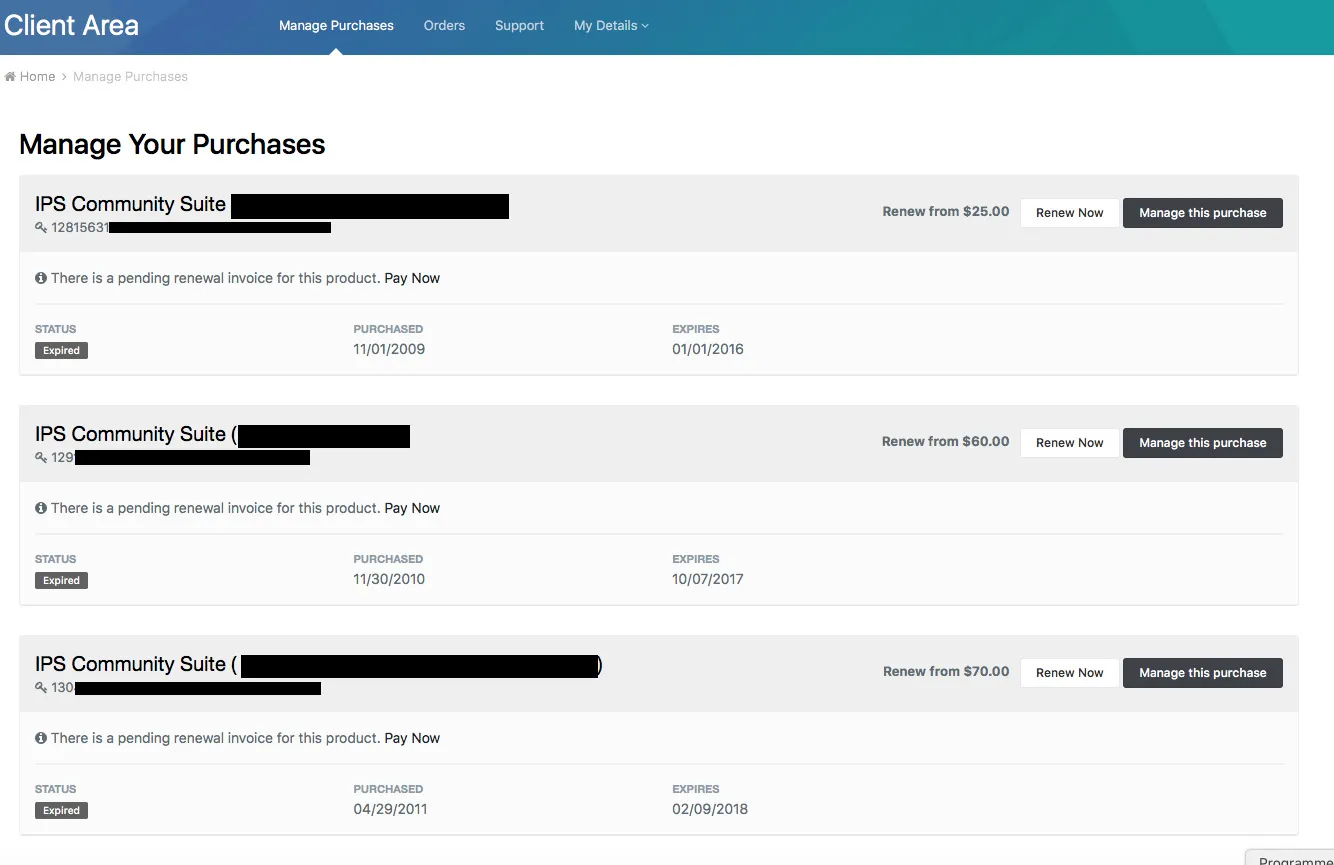Click the license key icon of first purchase
Screen dimensions: 1334x865
pyautogui.click(x=41, y=228)
